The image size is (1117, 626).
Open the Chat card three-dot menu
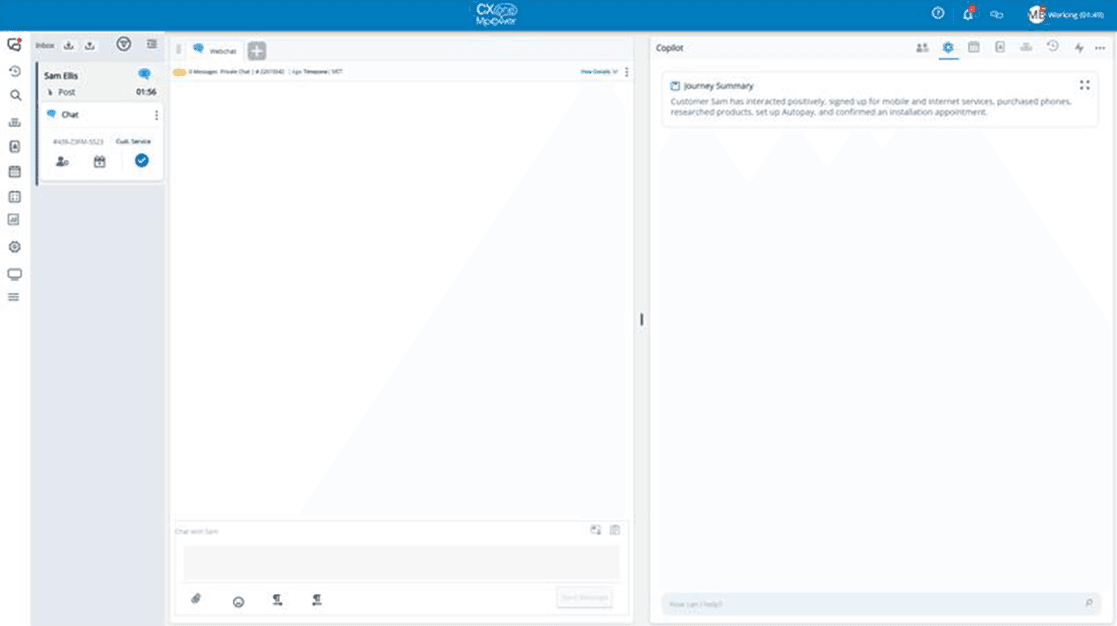156,115
